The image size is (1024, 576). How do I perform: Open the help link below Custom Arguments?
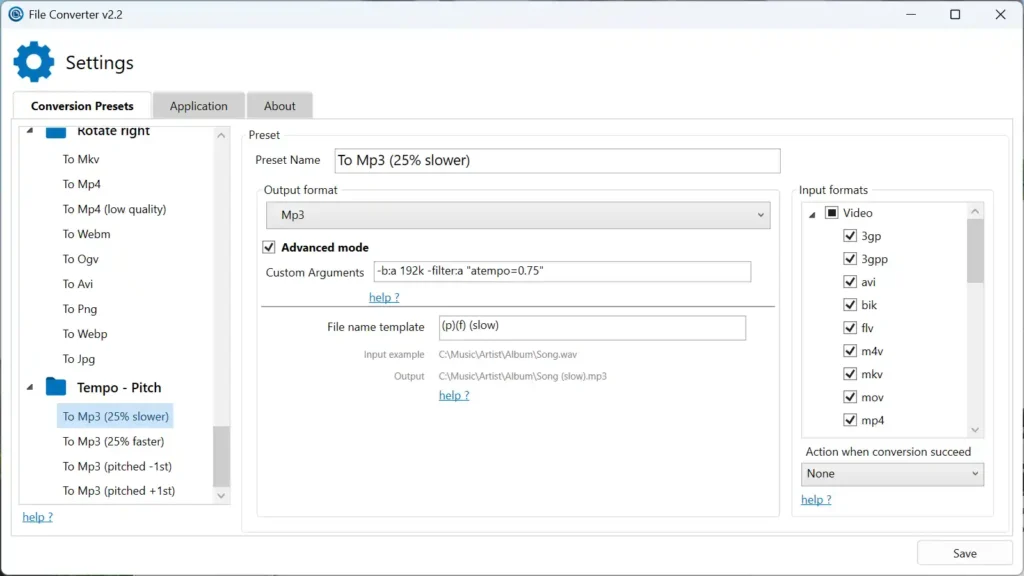pos(384,297)
